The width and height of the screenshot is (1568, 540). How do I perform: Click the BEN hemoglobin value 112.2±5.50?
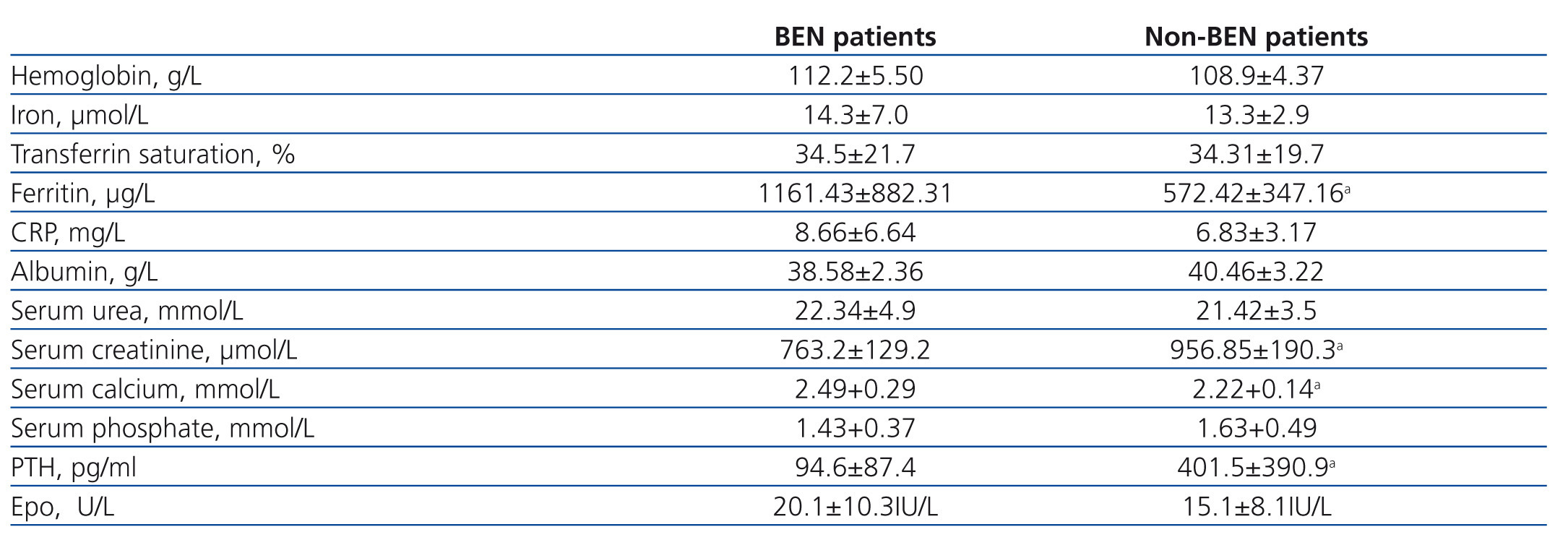pos(855,76)
